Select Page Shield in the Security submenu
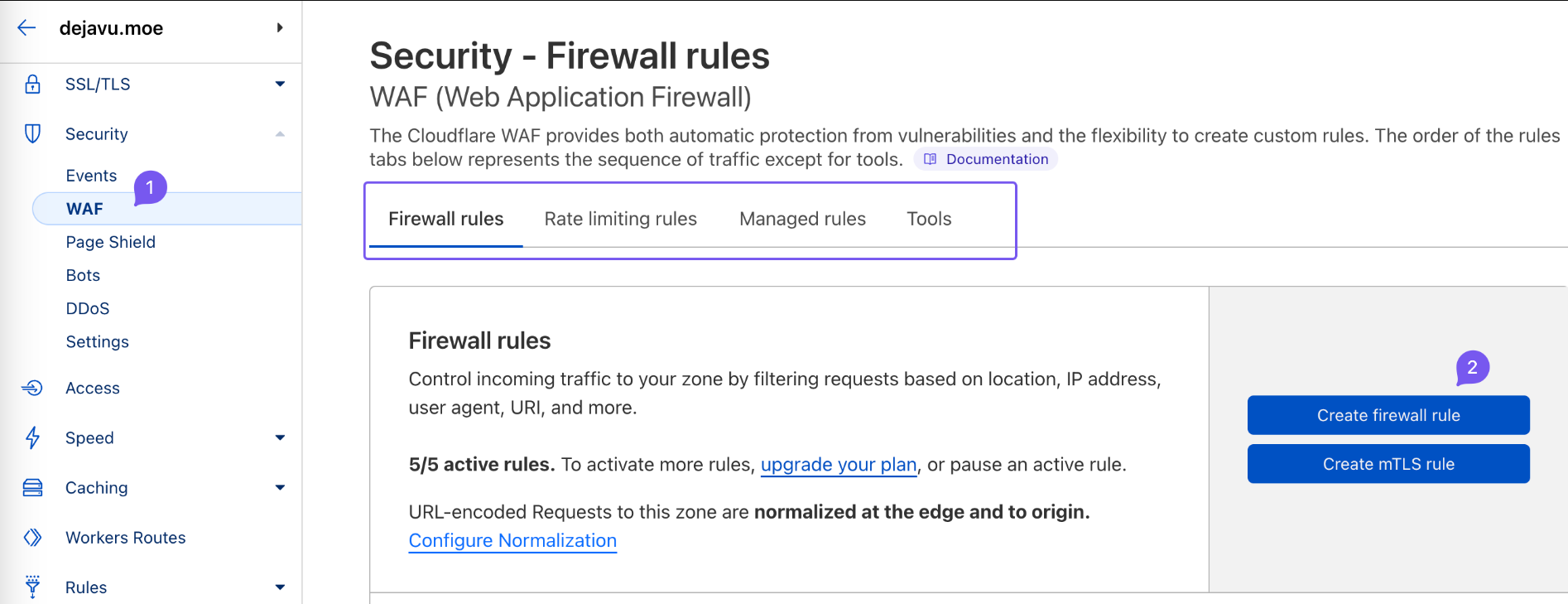Image resolution: width=1568 pixels, height=604 pixels. coord(111,242)
